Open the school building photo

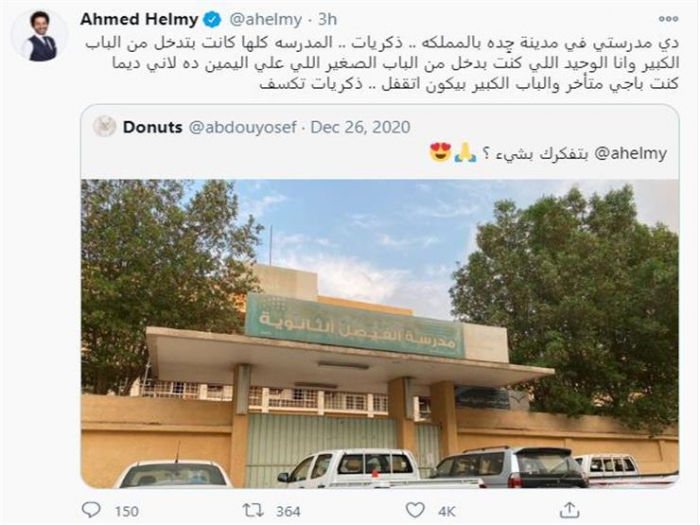[380, 333]
